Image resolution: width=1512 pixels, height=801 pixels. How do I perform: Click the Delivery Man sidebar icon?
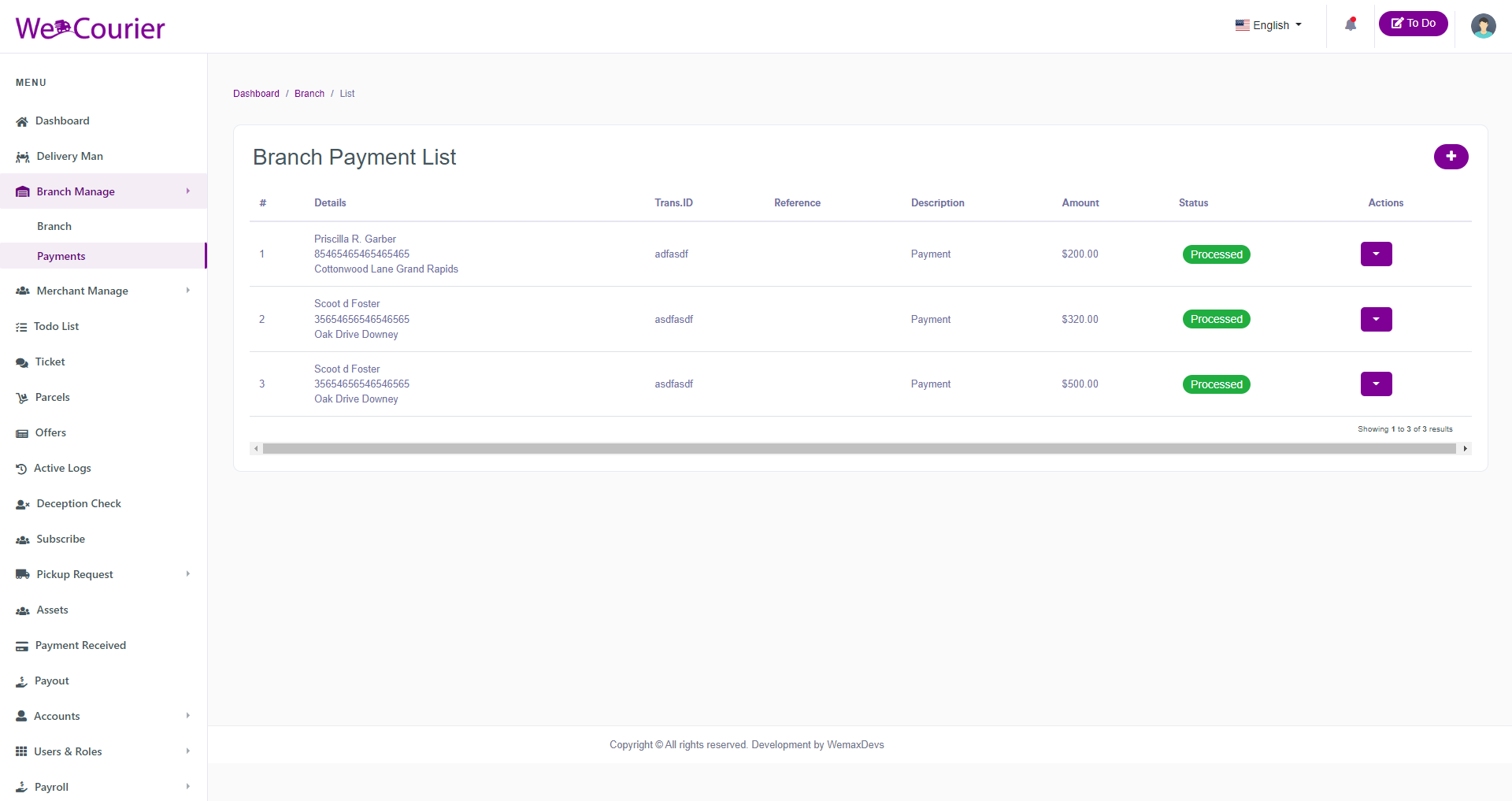click(x=23, y=157)
